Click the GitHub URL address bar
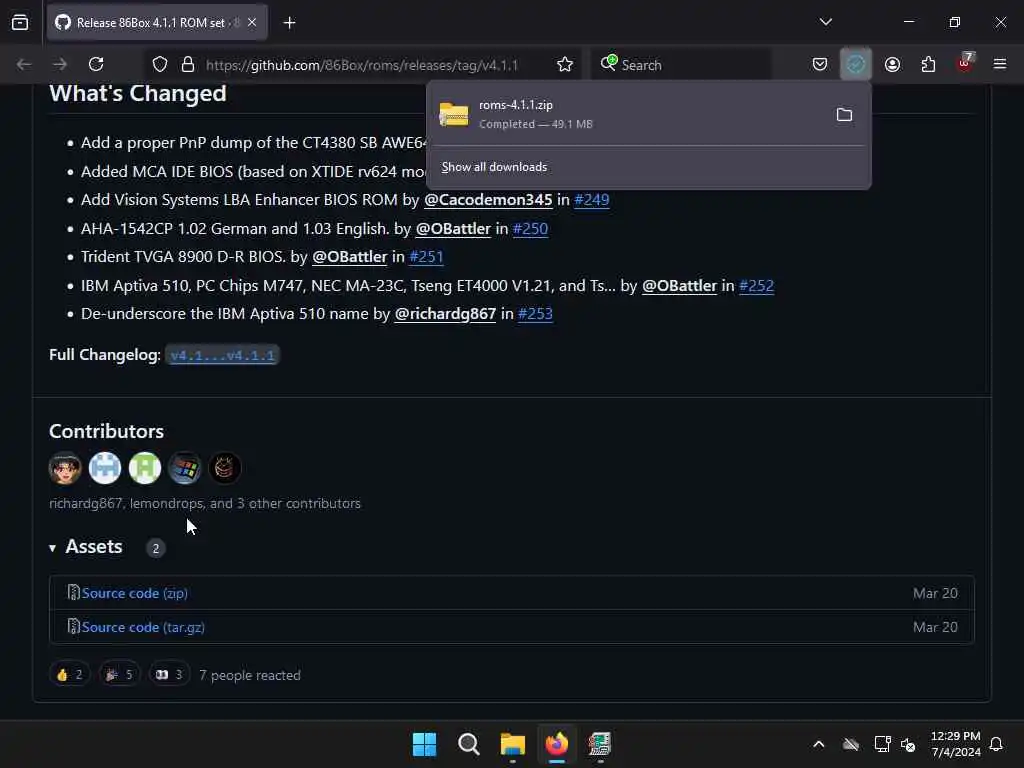The width and height of the screenshot is (1024, 768). click(362, 65)
